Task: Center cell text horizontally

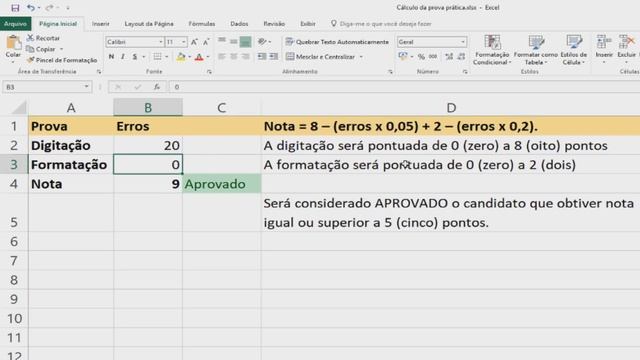Action: point(233,57)
